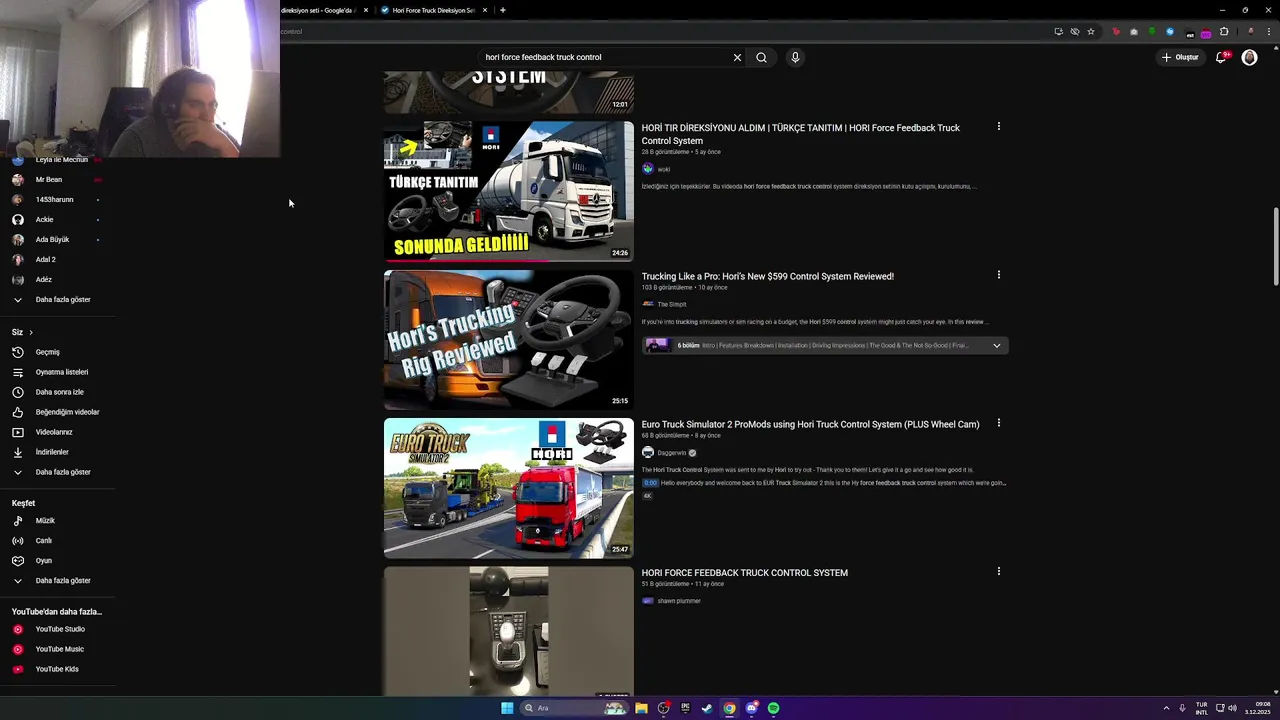This screenshot has height=720, width=1280.
Task: Switch to the direksiyon seti Google tab
Action: tap(320, 10)
